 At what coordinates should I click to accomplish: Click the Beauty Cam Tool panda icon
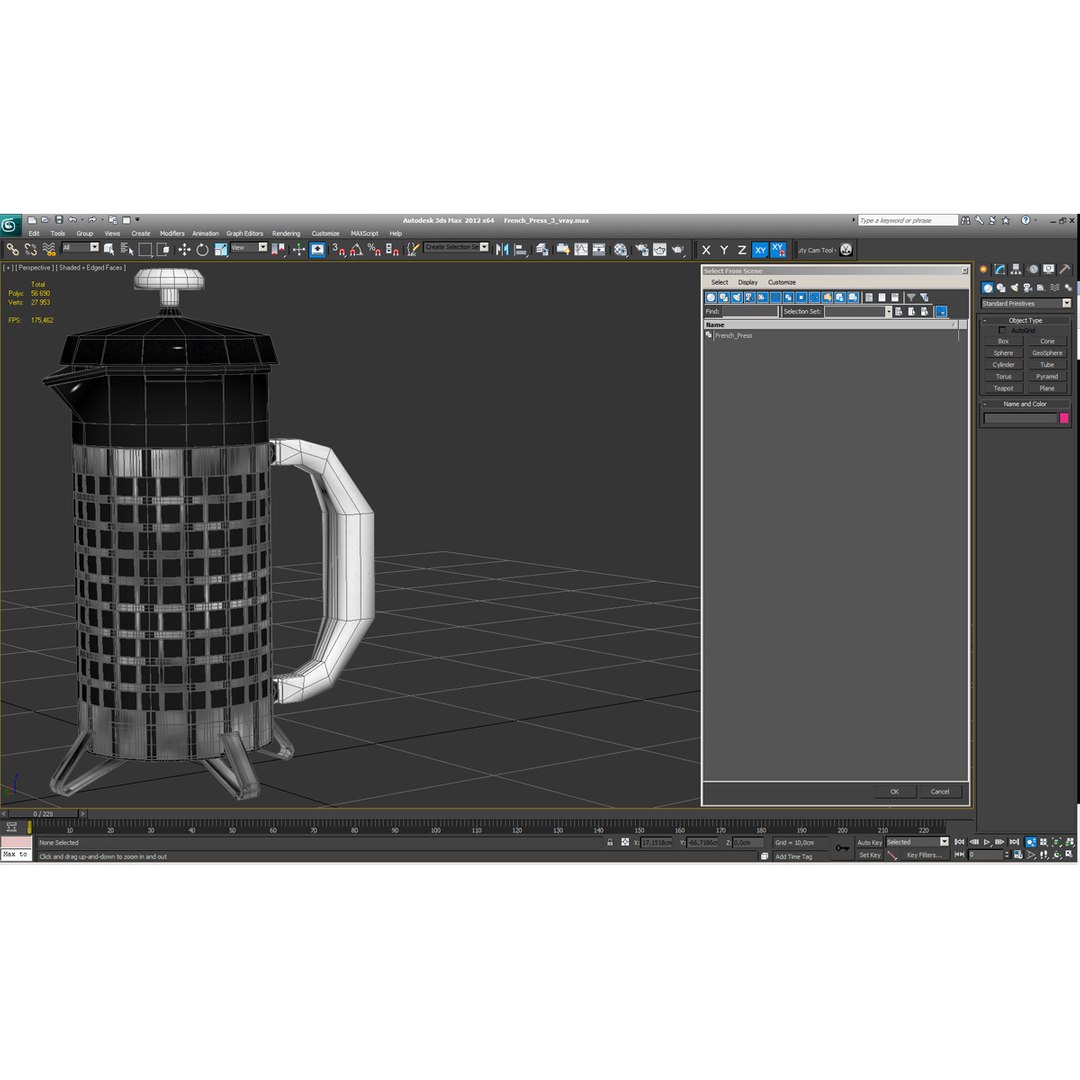click(x=846, y=249)
